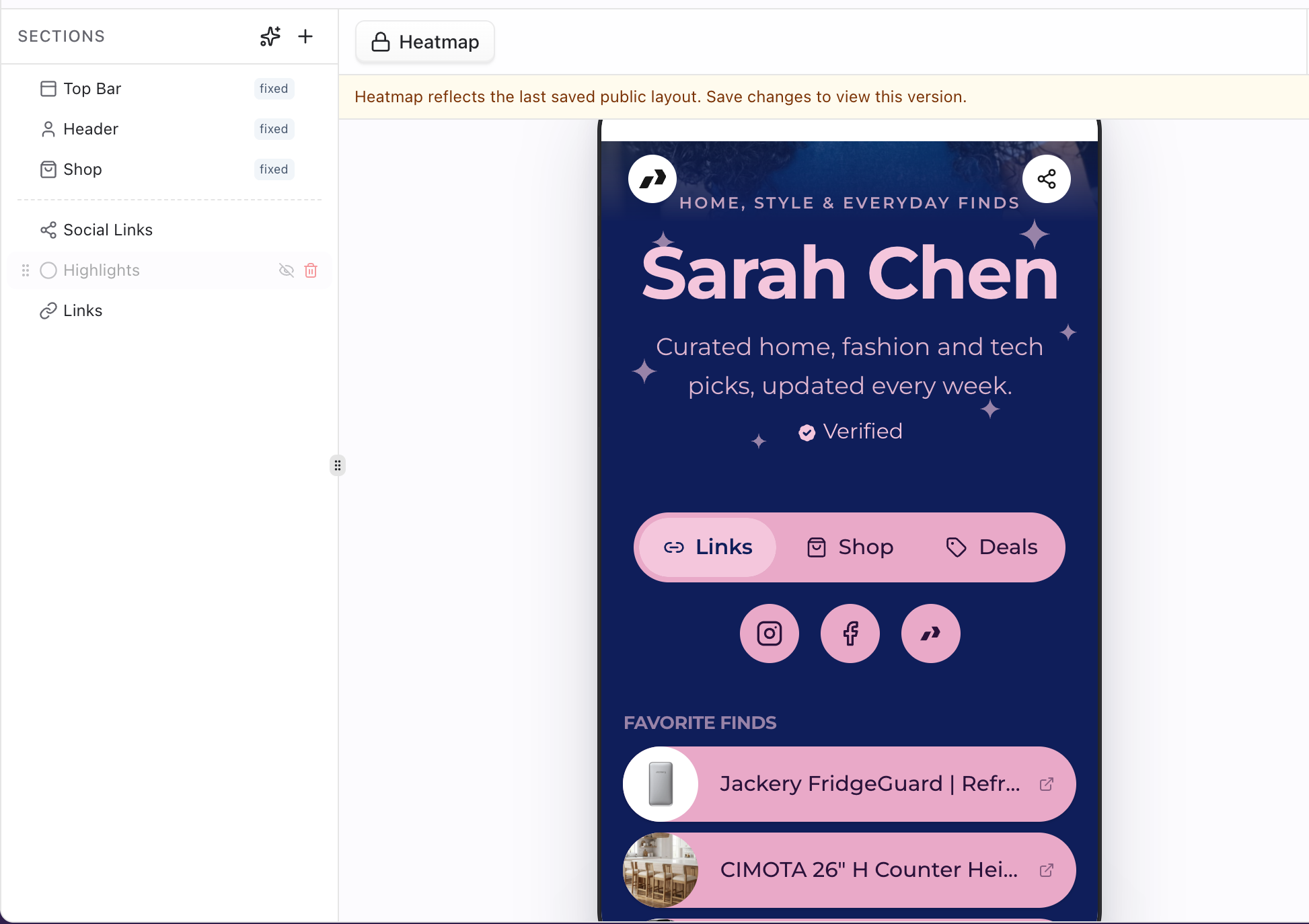Click 'HOME, STYLE & EVERYDAY FINDS' tagline
This screenshot has height=924, width=1309.
pyautogui.click(x=850, y=203)
